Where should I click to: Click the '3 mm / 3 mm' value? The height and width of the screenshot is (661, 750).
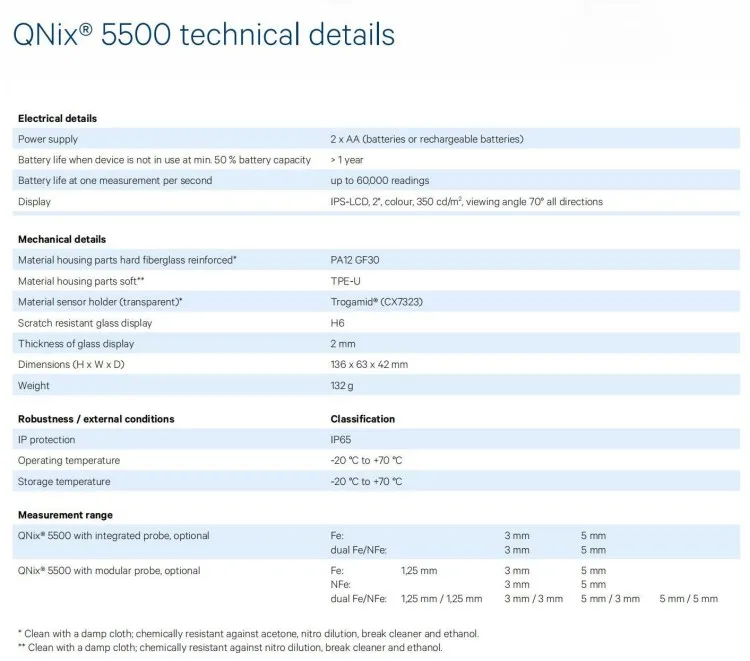533,599
